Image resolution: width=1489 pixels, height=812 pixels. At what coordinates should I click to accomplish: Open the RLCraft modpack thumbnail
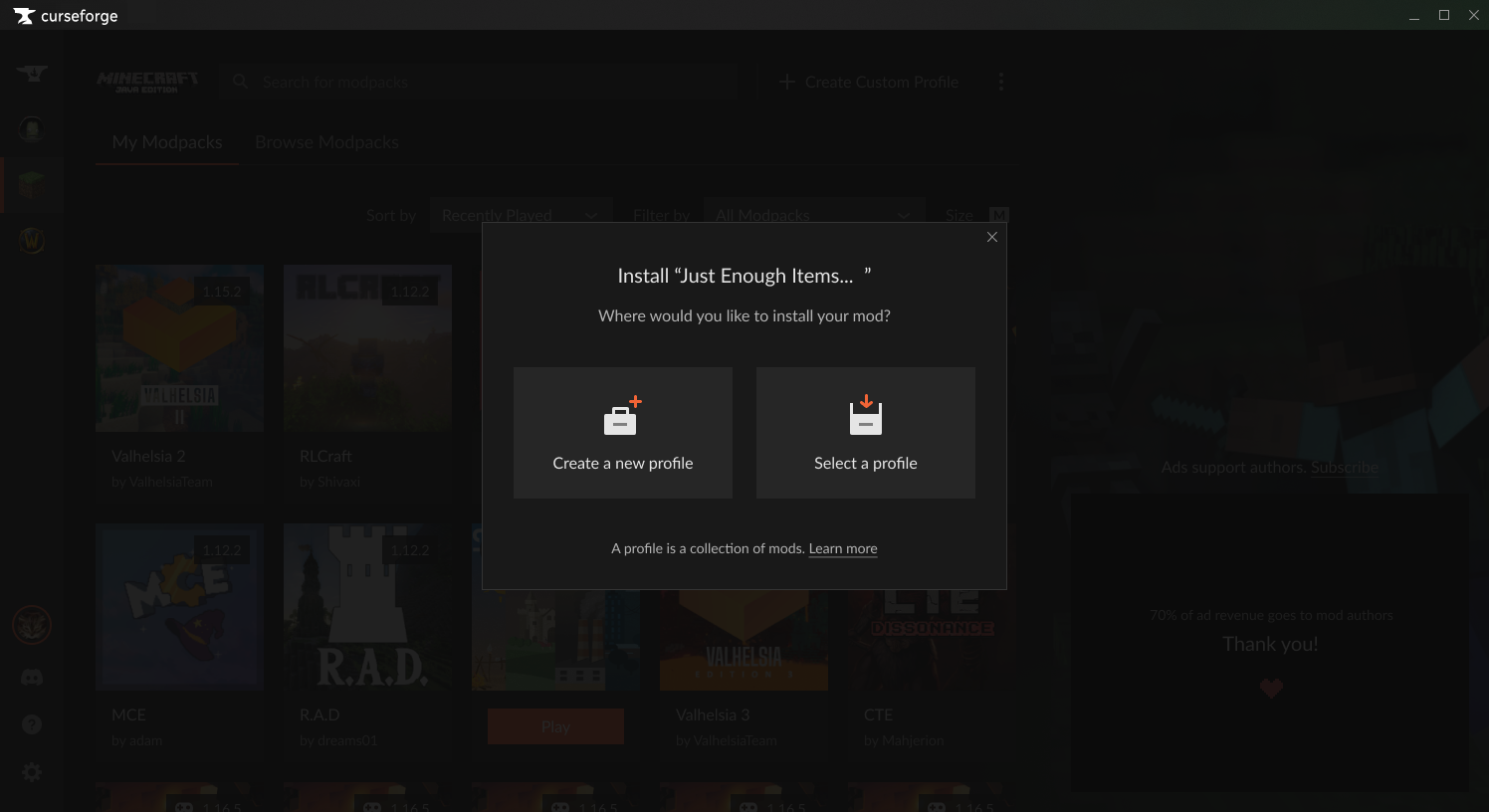point(368,348)
